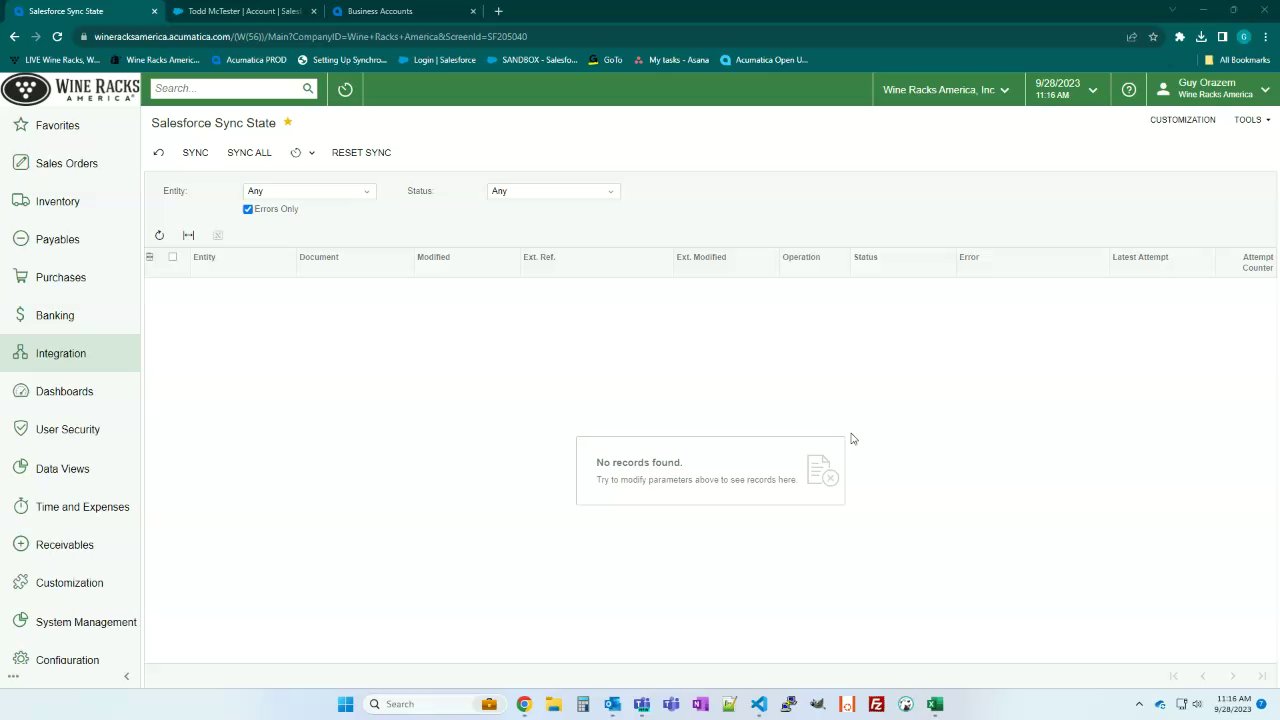Open Excel from the taskbar
Image resolution: width=1280 pixels, height=720 pixels.
[x=934, y=704]
